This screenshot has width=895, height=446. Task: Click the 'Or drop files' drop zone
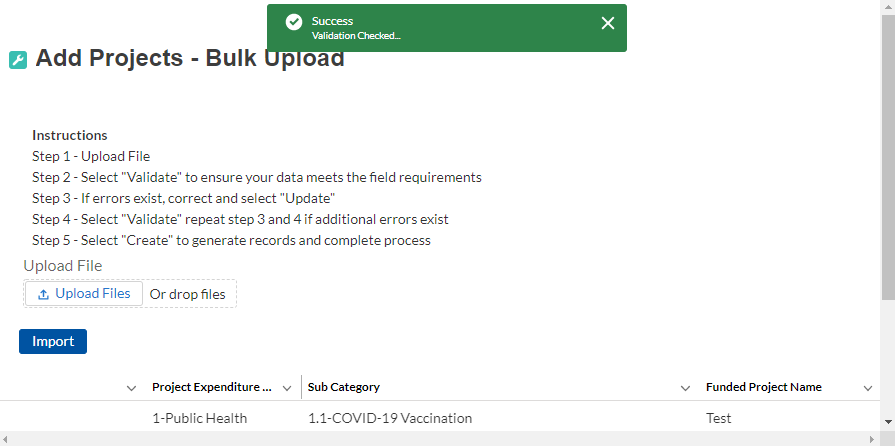coord(187,294)
